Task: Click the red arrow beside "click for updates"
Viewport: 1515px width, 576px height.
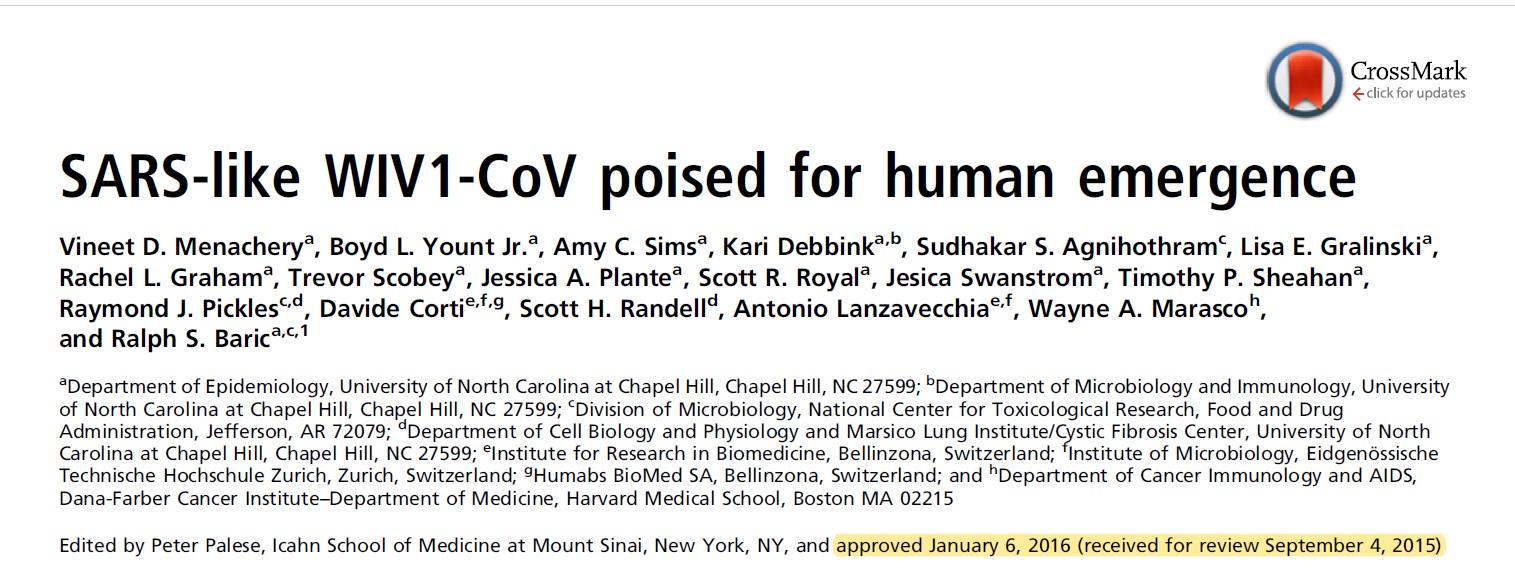Action: pos(1357,94)
